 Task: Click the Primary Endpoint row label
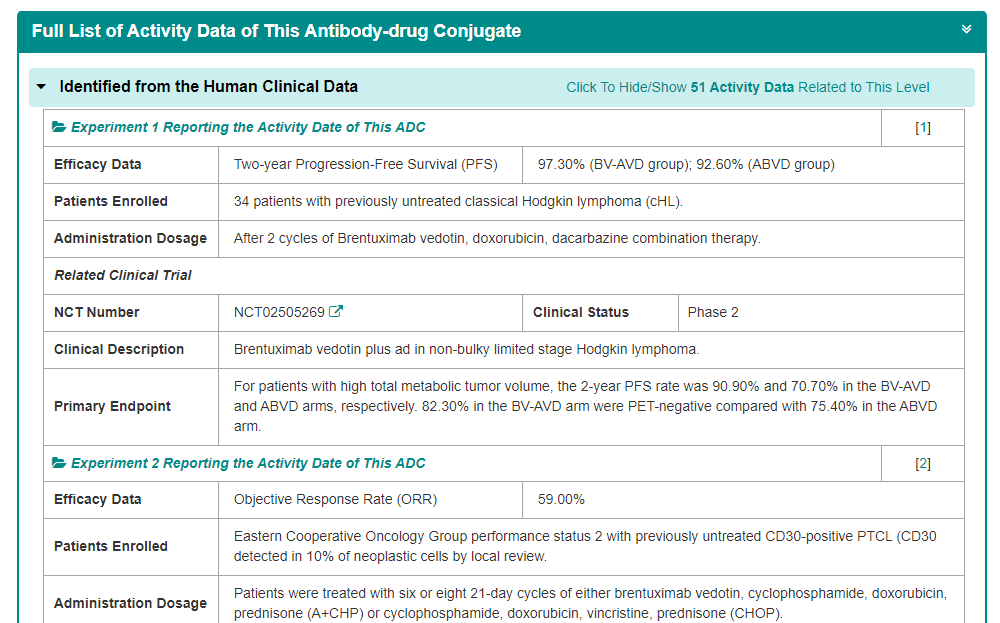tap(112, 407)
